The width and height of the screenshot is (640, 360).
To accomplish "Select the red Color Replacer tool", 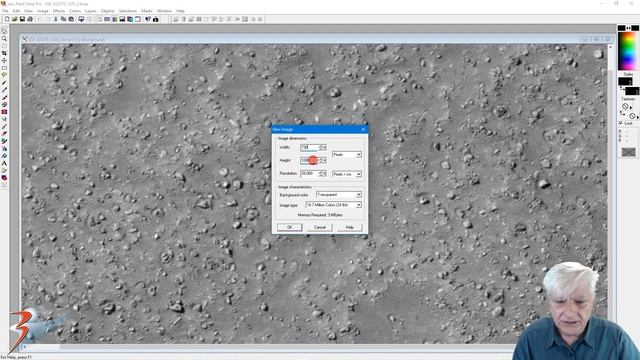I will click(x=4, y=112).
